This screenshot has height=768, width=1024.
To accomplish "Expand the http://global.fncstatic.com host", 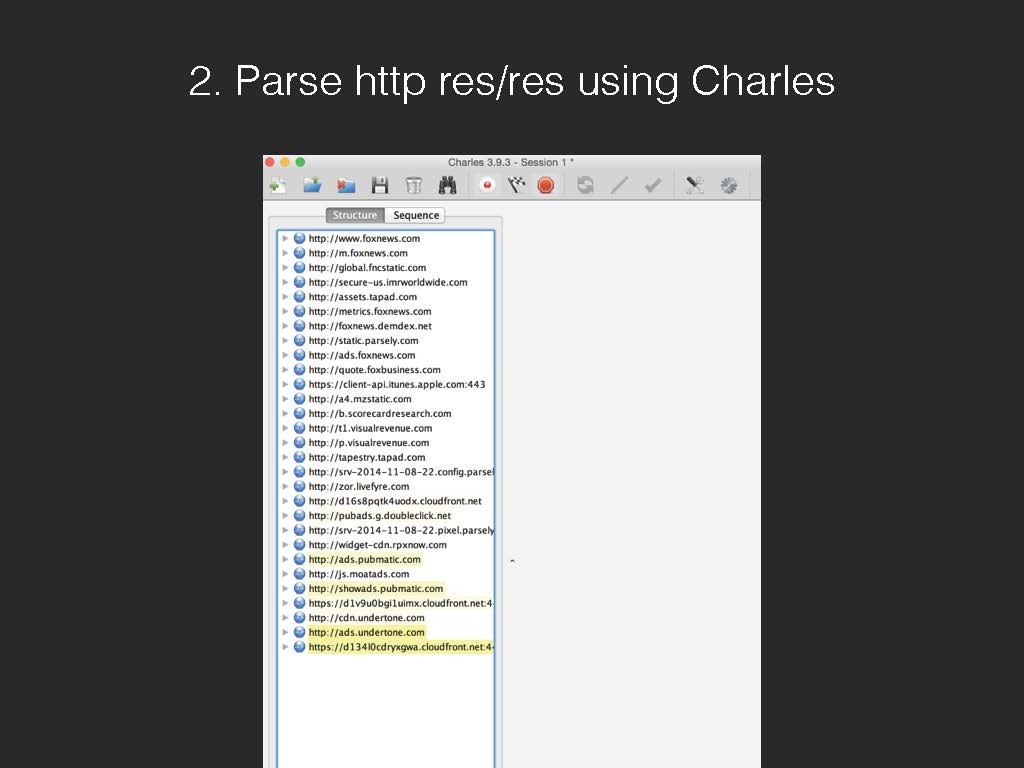I will (x=285, y=268).
